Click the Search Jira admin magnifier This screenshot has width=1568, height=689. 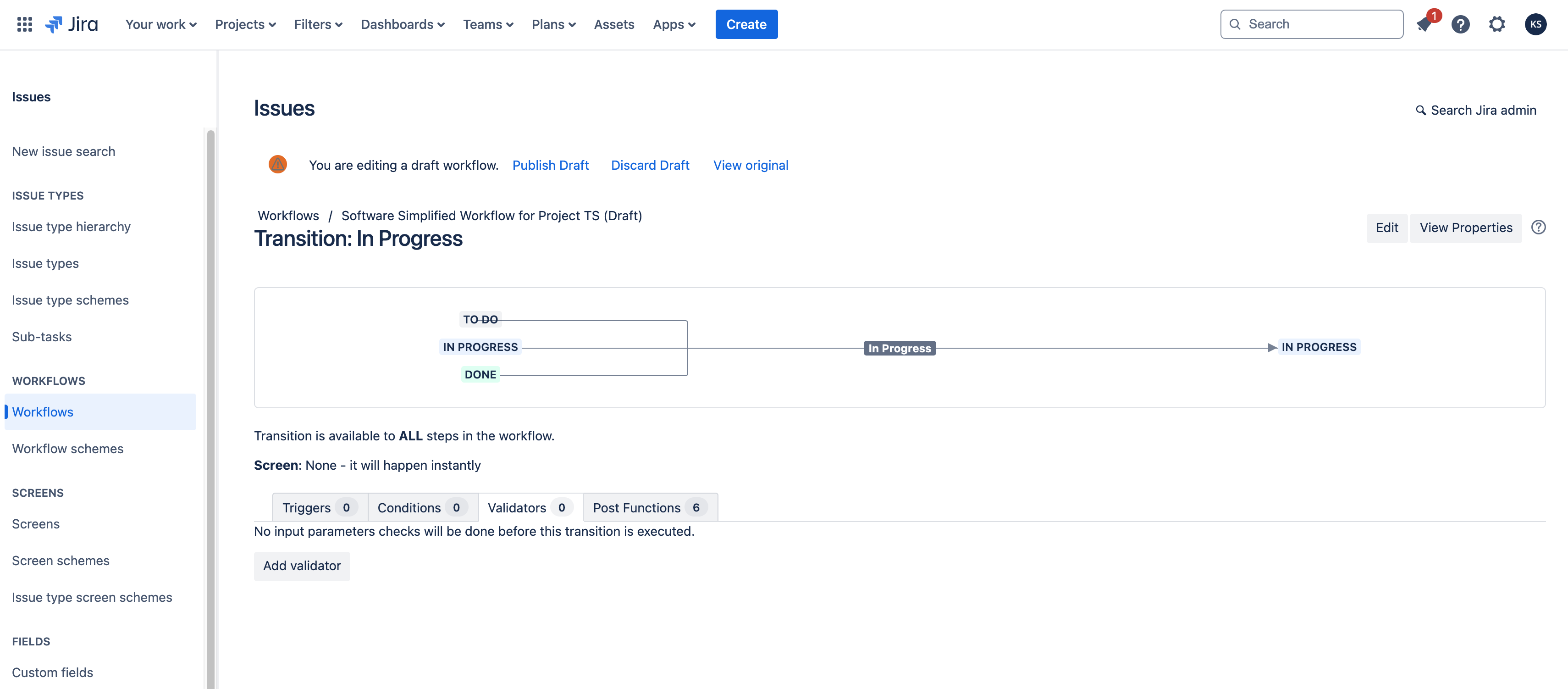1421,110
